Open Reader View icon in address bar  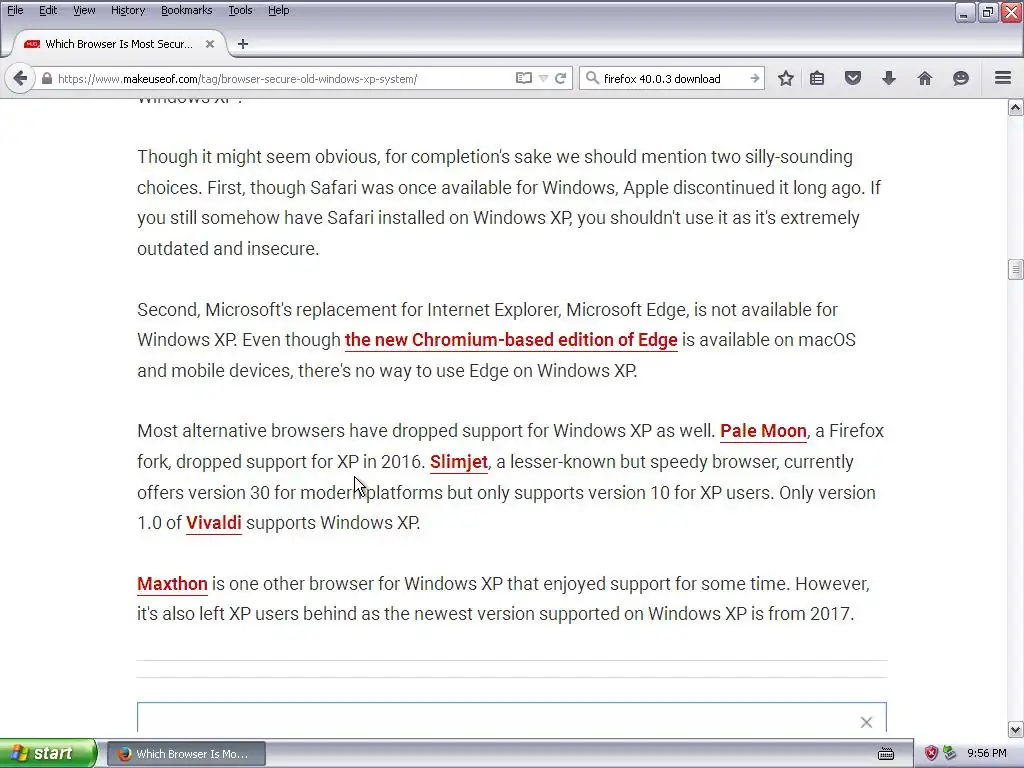click(x=524, y=78)
